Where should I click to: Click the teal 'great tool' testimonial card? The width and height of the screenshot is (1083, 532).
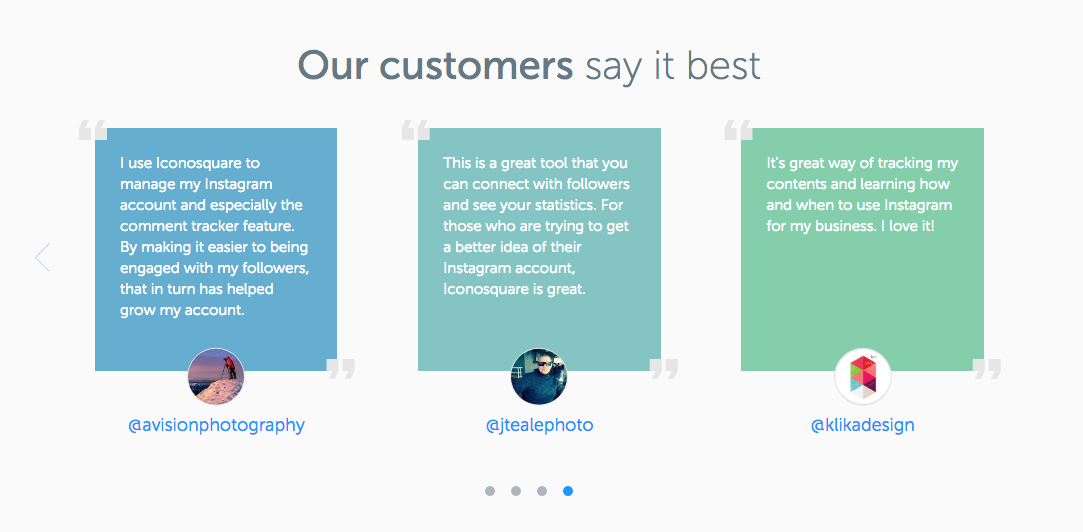pyautogui.click(x=539, y=240)
